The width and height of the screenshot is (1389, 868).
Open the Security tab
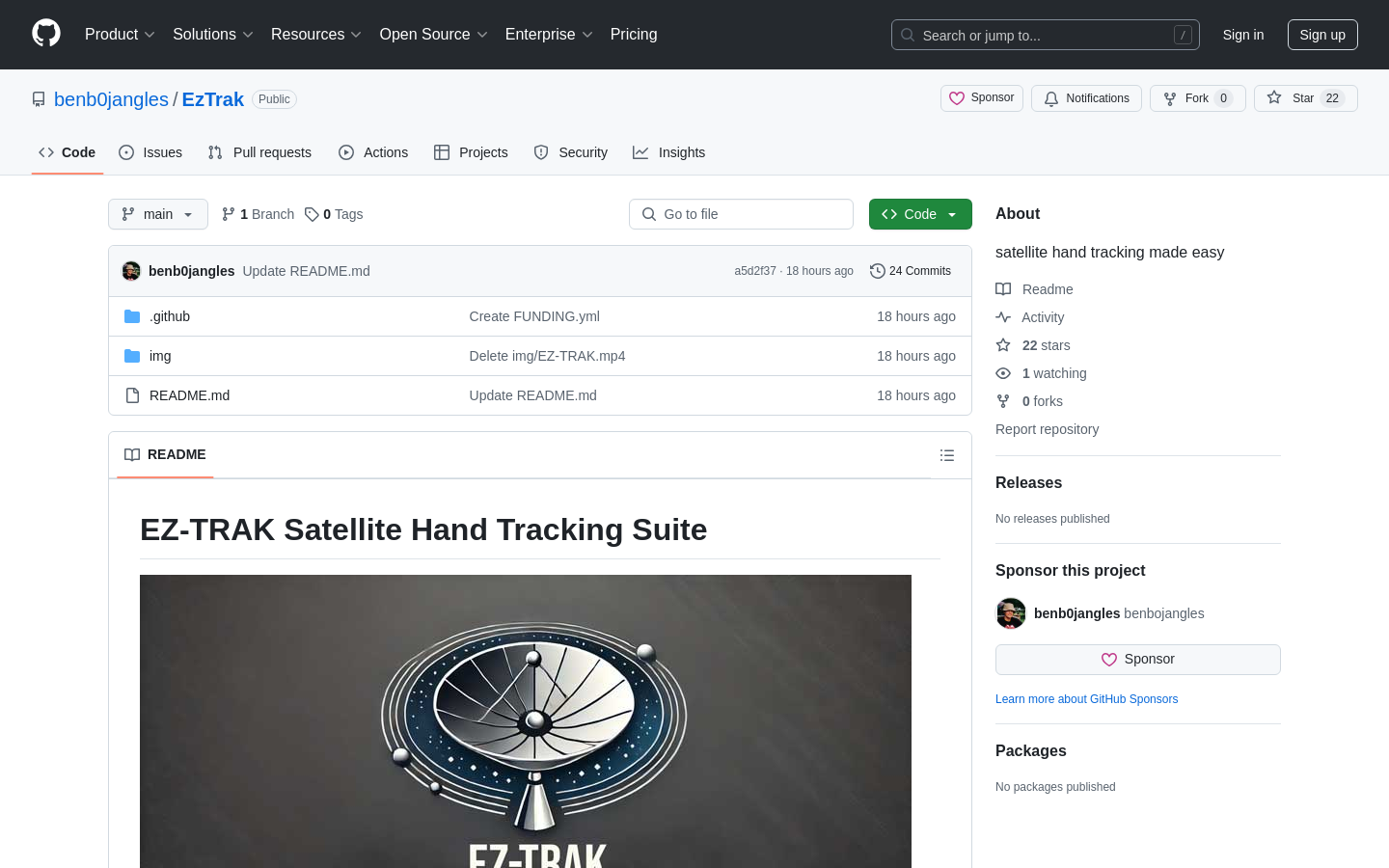pos(571,152)
